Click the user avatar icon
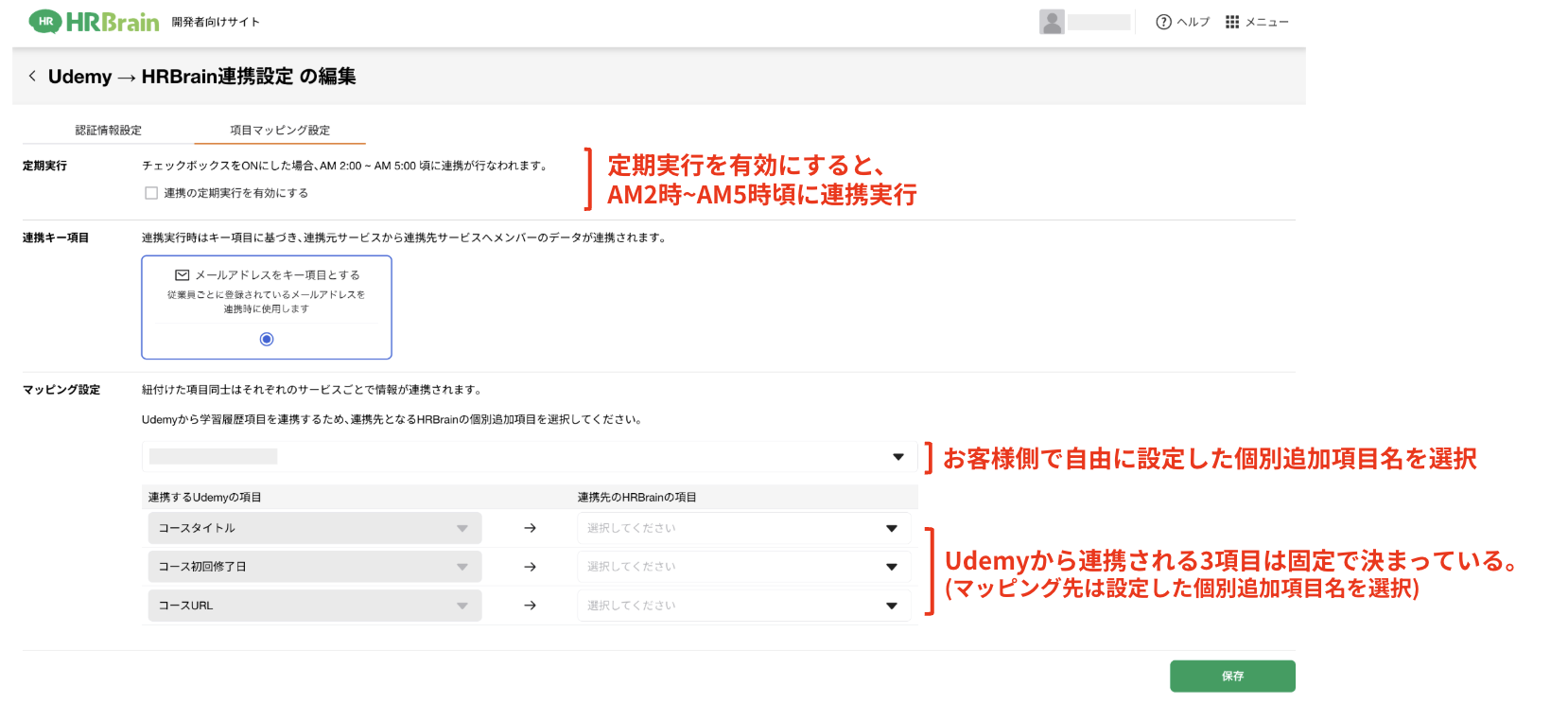The image size is (1568, 721). 1052,22
